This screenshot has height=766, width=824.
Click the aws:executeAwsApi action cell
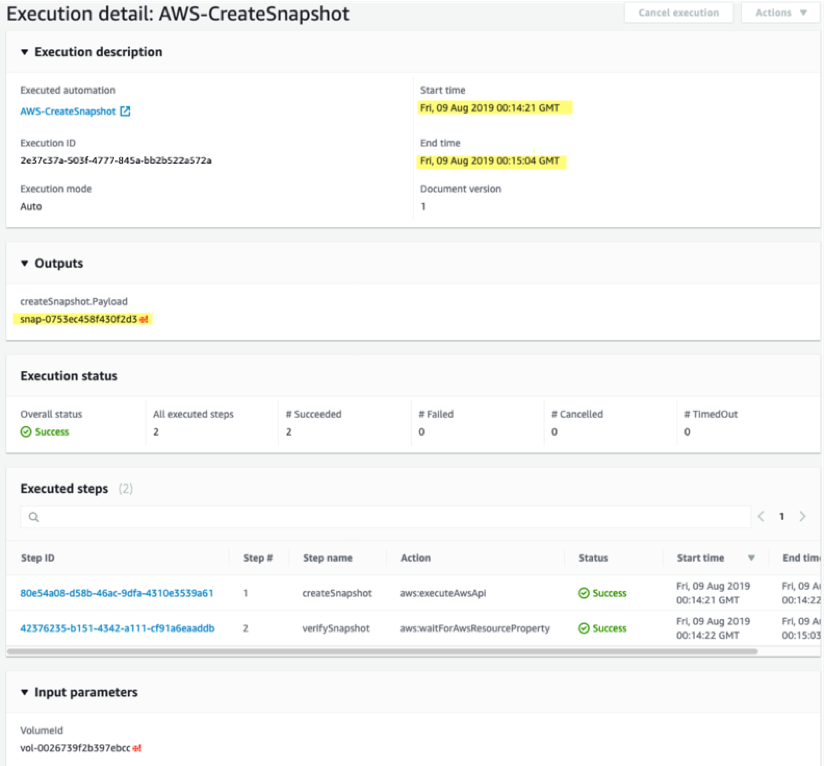coord(442,593)
